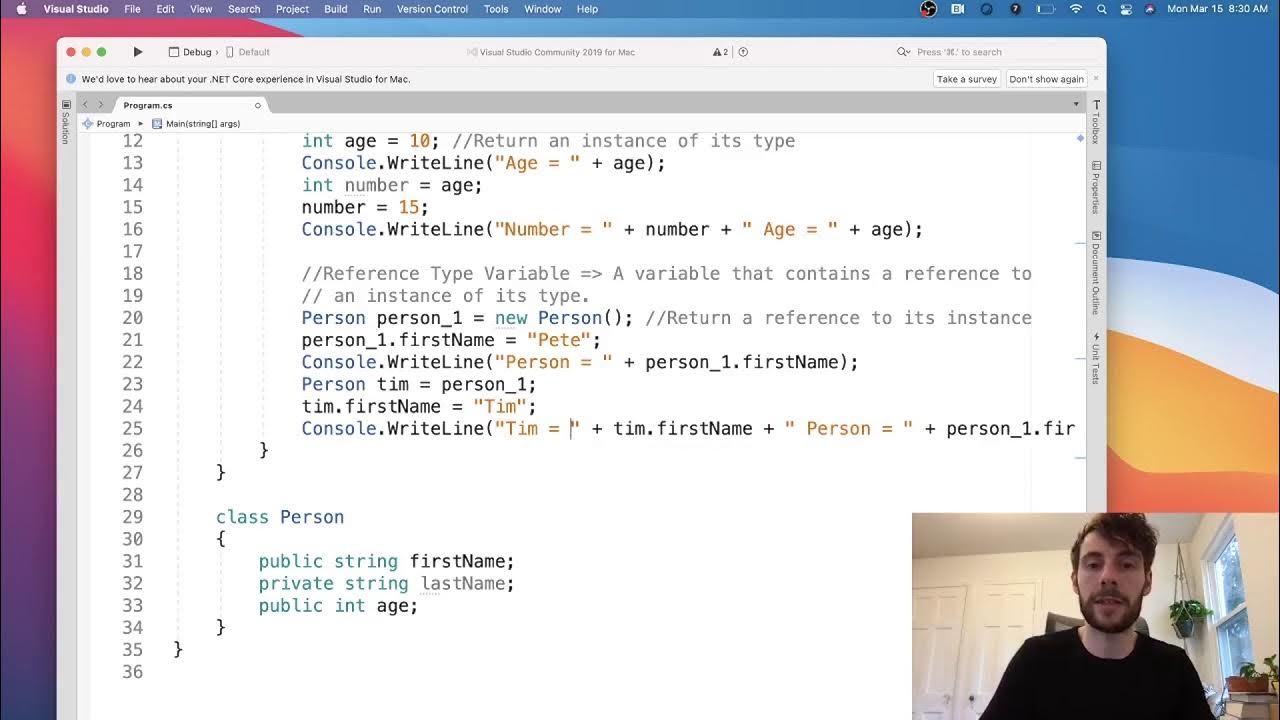Screen dimensions: 1280x720
Task: Navigate forward with the right arrow
Action: [x=100, y=105]
